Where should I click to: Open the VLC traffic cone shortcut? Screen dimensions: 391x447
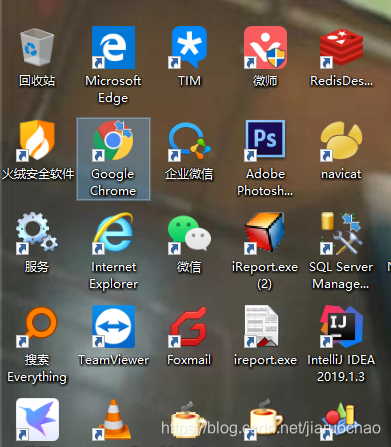113,420
